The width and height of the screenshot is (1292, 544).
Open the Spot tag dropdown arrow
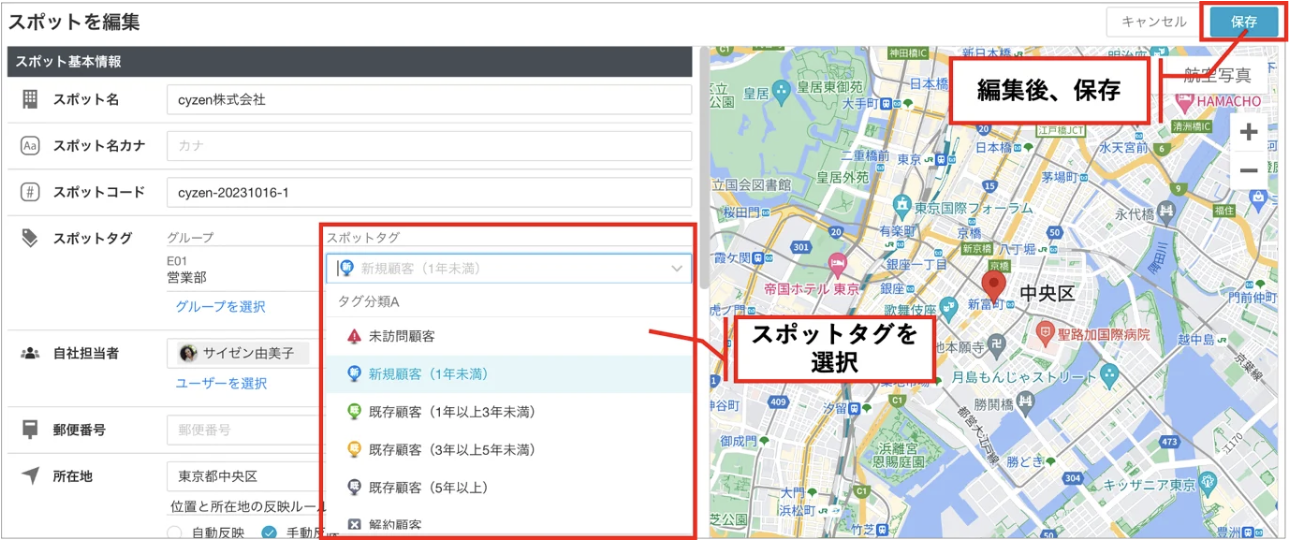click(676, 268)
